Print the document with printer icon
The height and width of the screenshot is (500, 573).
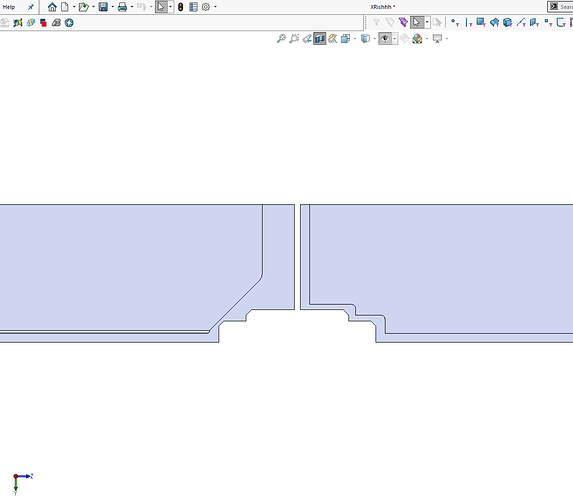122,7
